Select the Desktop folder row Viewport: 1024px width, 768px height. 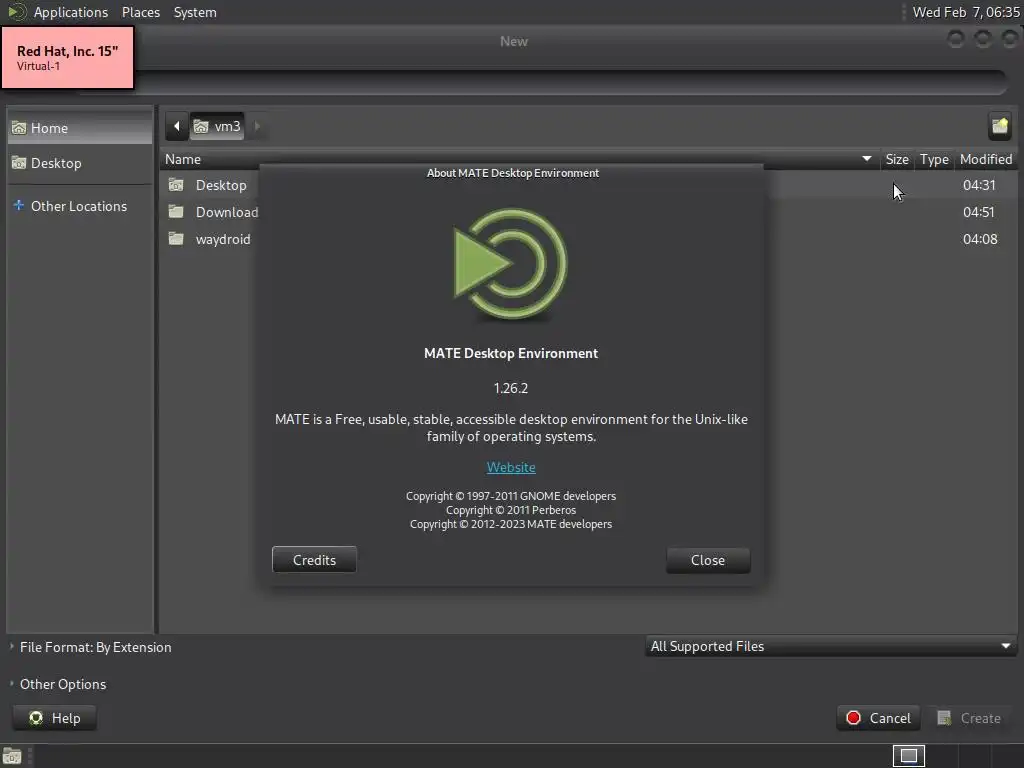tap(588, 185)
